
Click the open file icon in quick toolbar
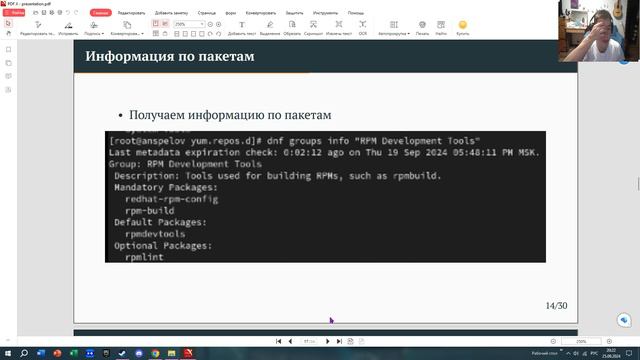(36, 13)
